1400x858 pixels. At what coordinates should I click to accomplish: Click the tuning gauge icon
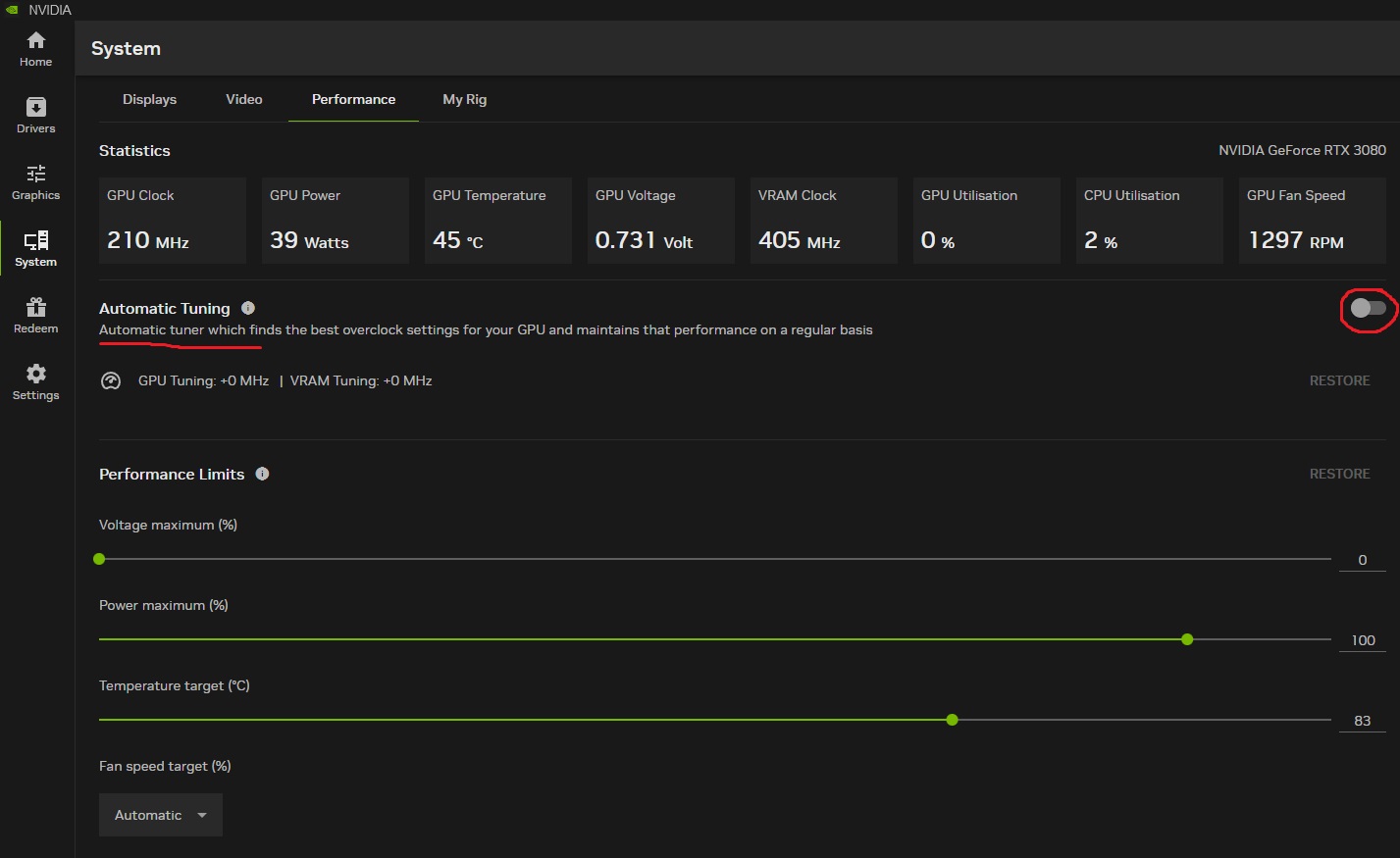click(111, 380)
